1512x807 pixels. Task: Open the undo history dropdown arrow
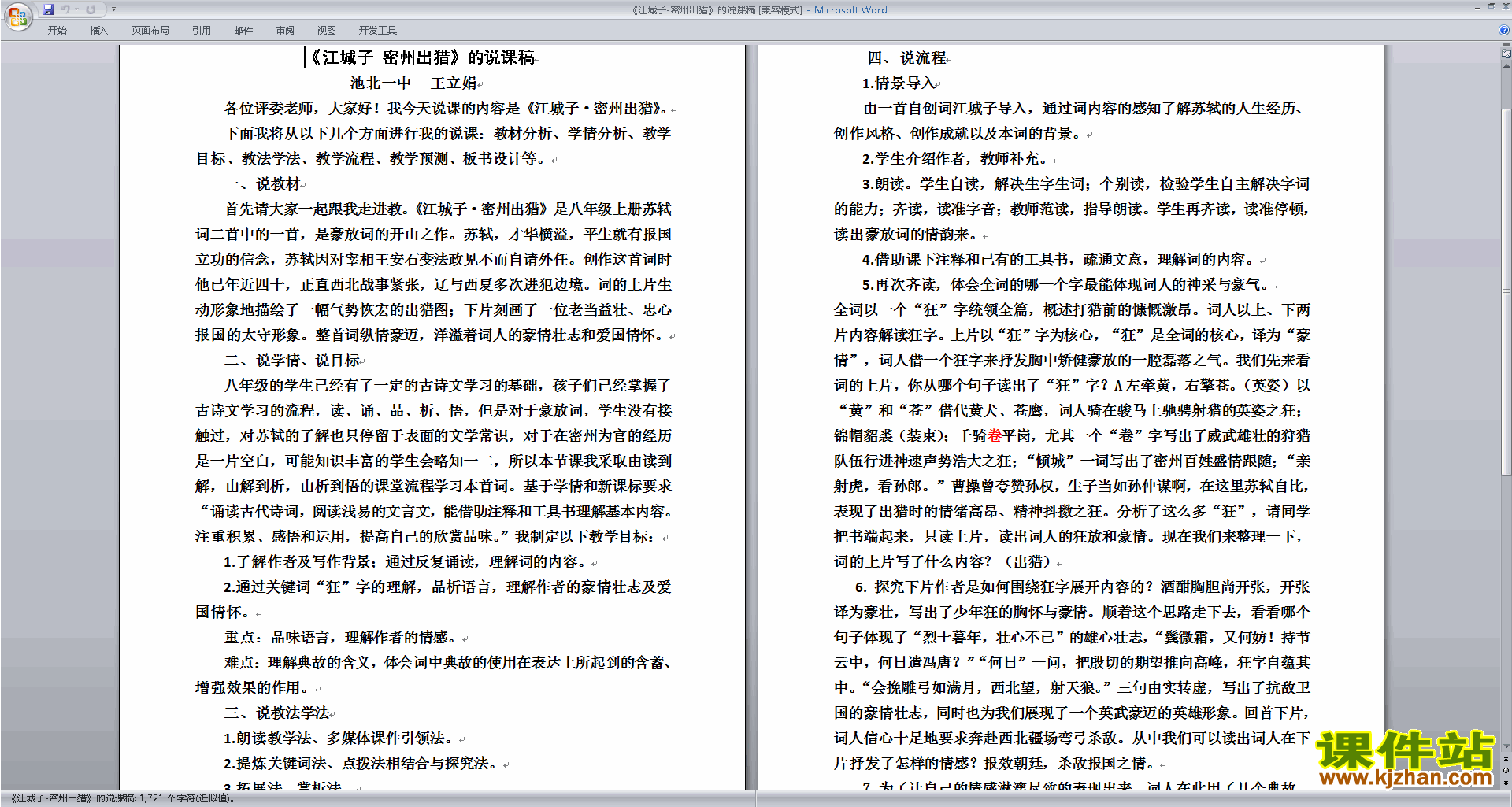[76, 9]
